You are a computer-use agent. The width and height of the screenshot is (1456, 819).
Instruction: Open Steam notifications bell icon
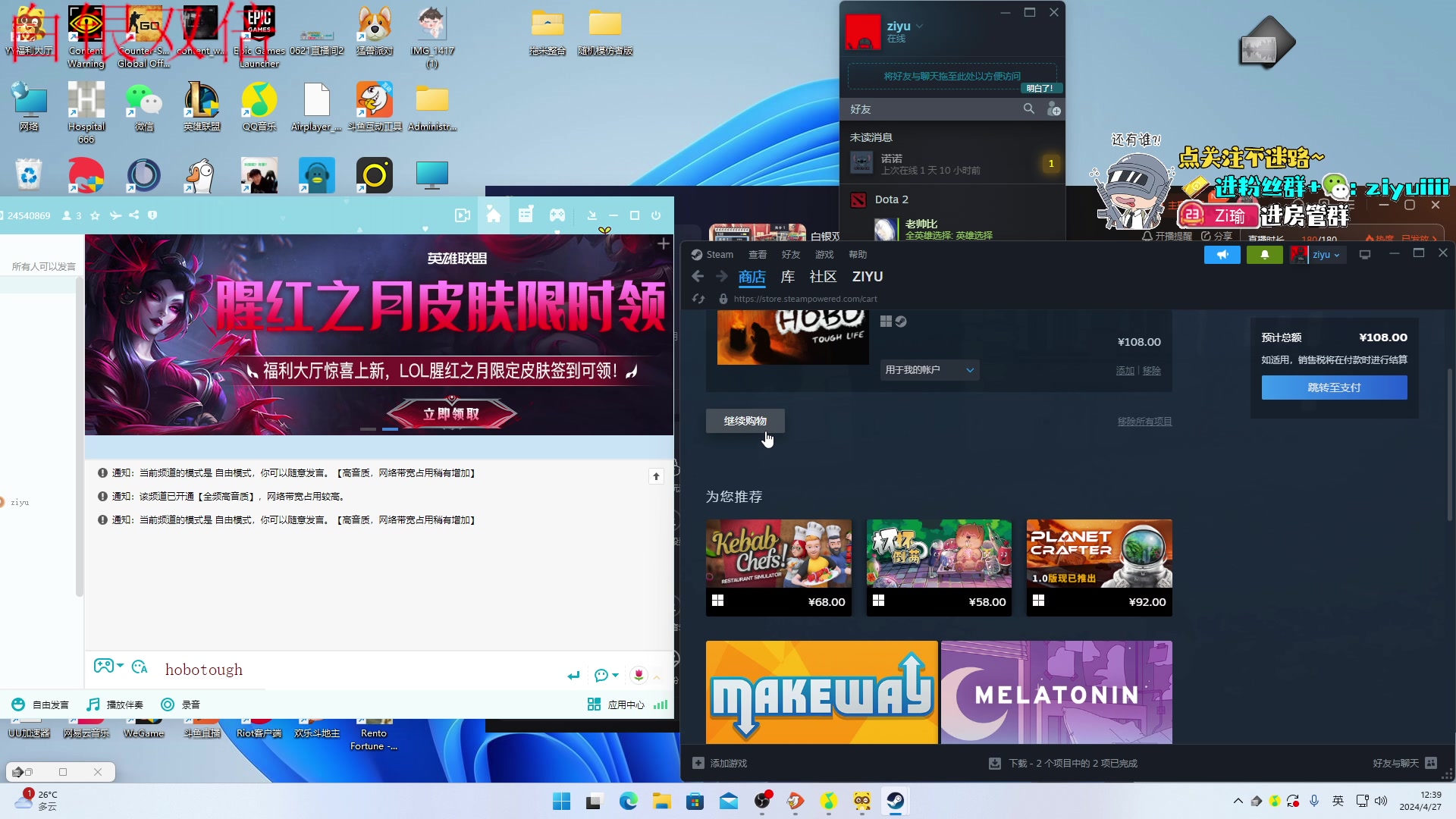coord(1264,255)
